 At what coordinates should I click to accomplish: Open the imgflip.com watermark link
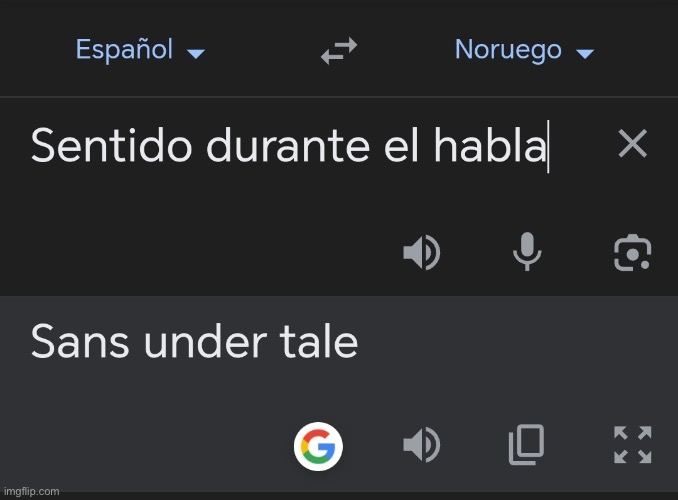coord(32,492)
